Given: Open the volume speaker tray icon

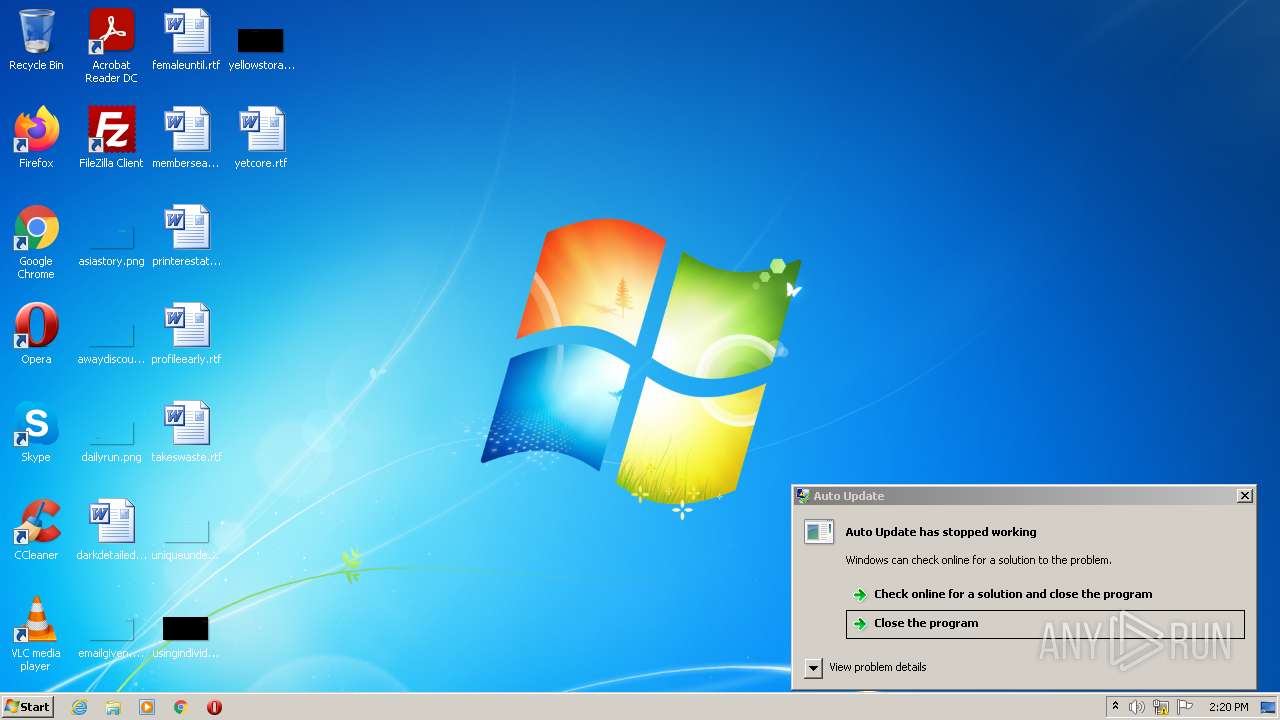Looking at the screenshot, I should 1137,707.
